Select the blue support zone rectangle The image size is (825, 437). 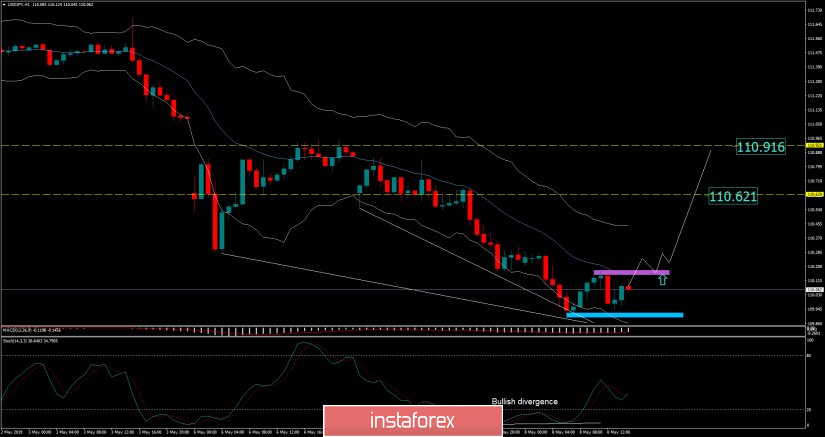coord(625,315)
